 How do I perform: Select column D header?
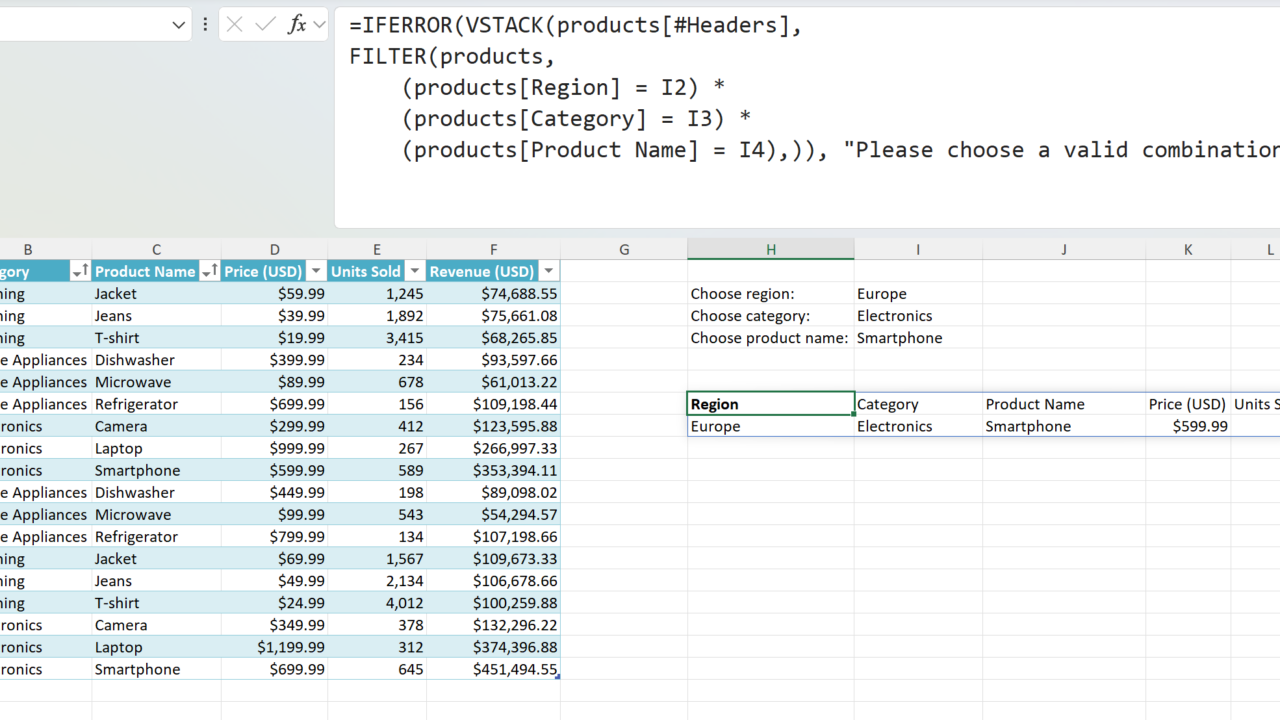pyautogui.click(x=274, y=250)
